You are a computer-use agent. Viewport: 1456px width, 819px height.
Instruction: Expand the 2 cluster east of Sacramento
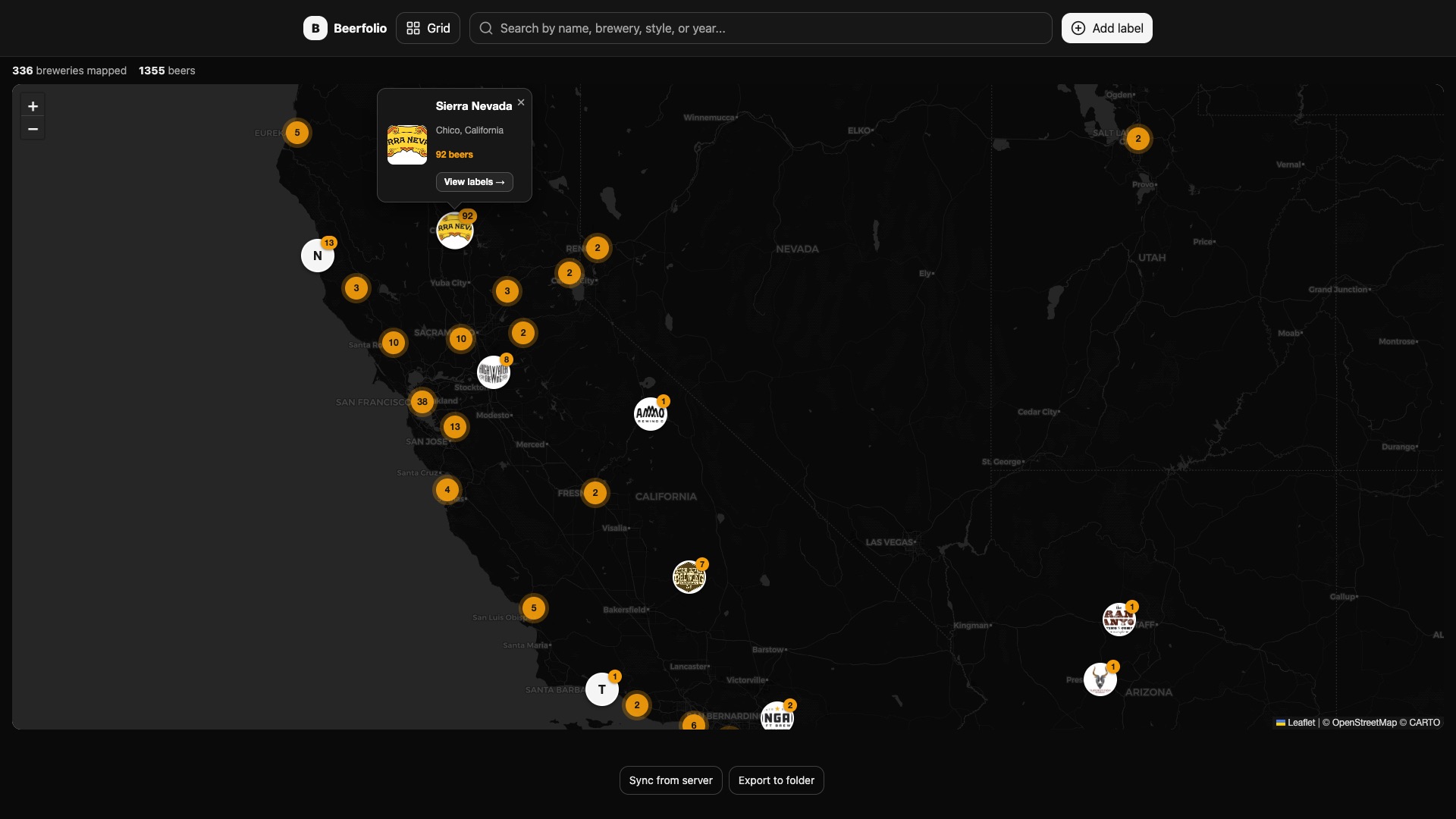point(523,333)
